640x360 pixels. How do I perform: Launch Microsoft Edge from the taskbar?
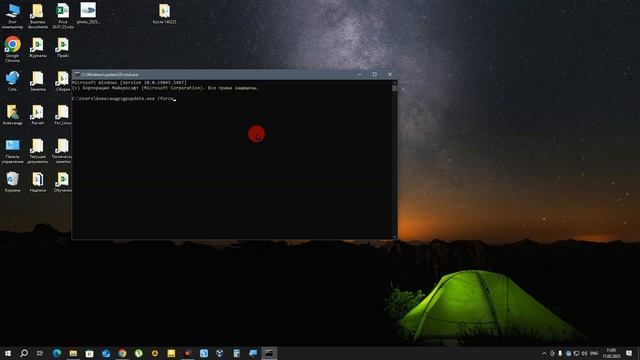point(57,353)
